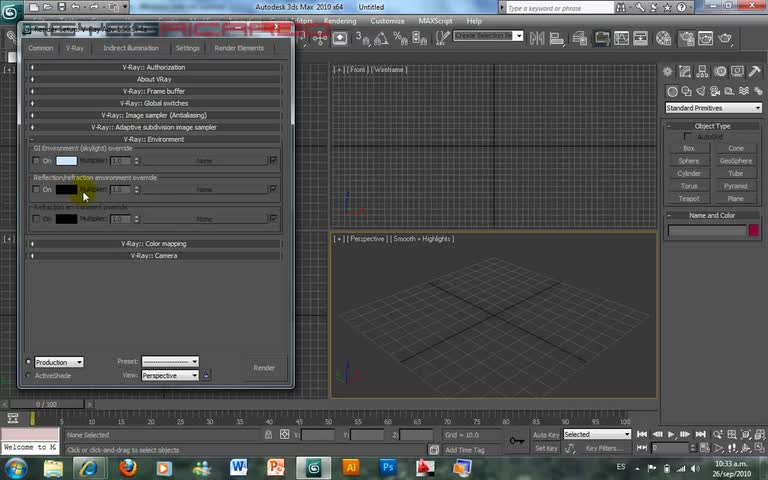This screenshot has width=768, height=480.
Task: Click the Teapot object type button
Action: coord(689,199)
